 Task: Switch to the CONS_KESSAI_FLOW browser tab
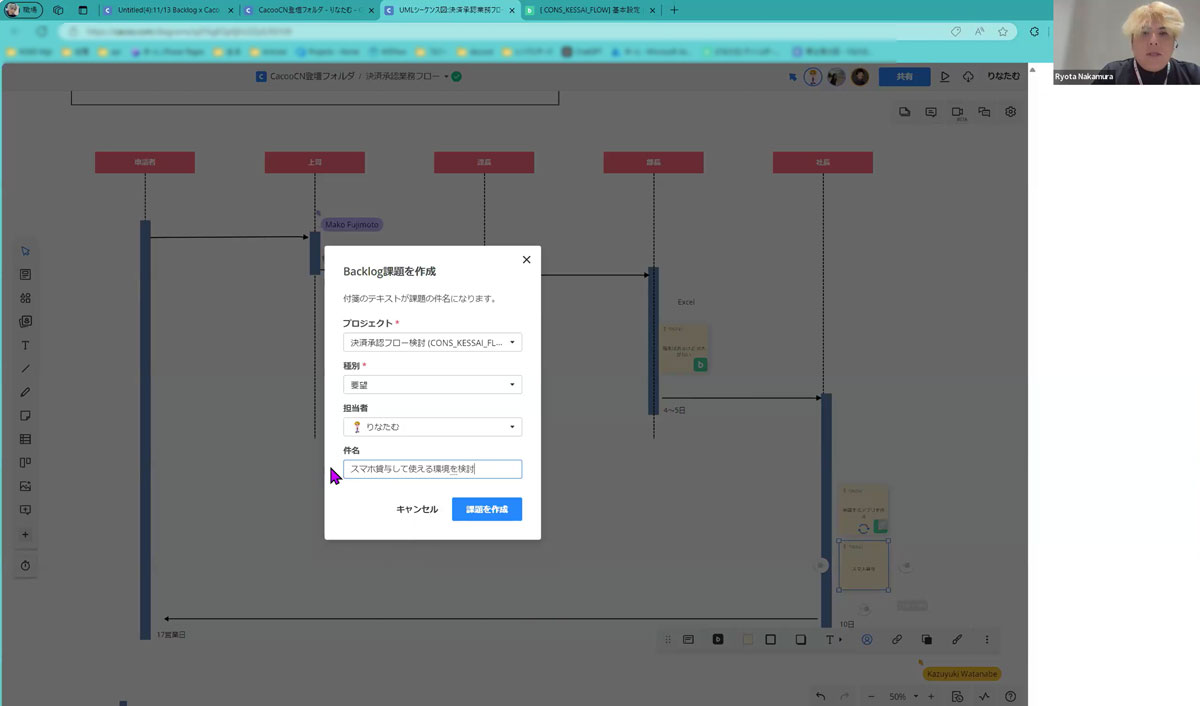coord(590,10)
